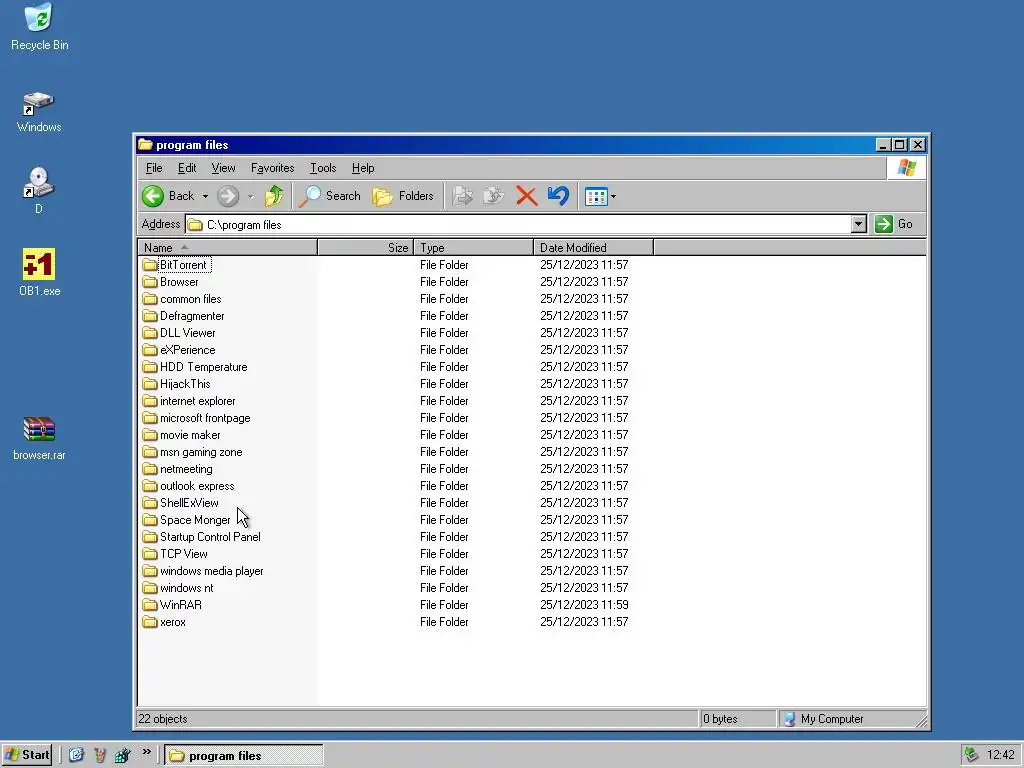This screenshot has height=768, width=1024.
Task: Select the microsoft frontpage folder icon
Action: pyautogui.click(x=150, y=417)
